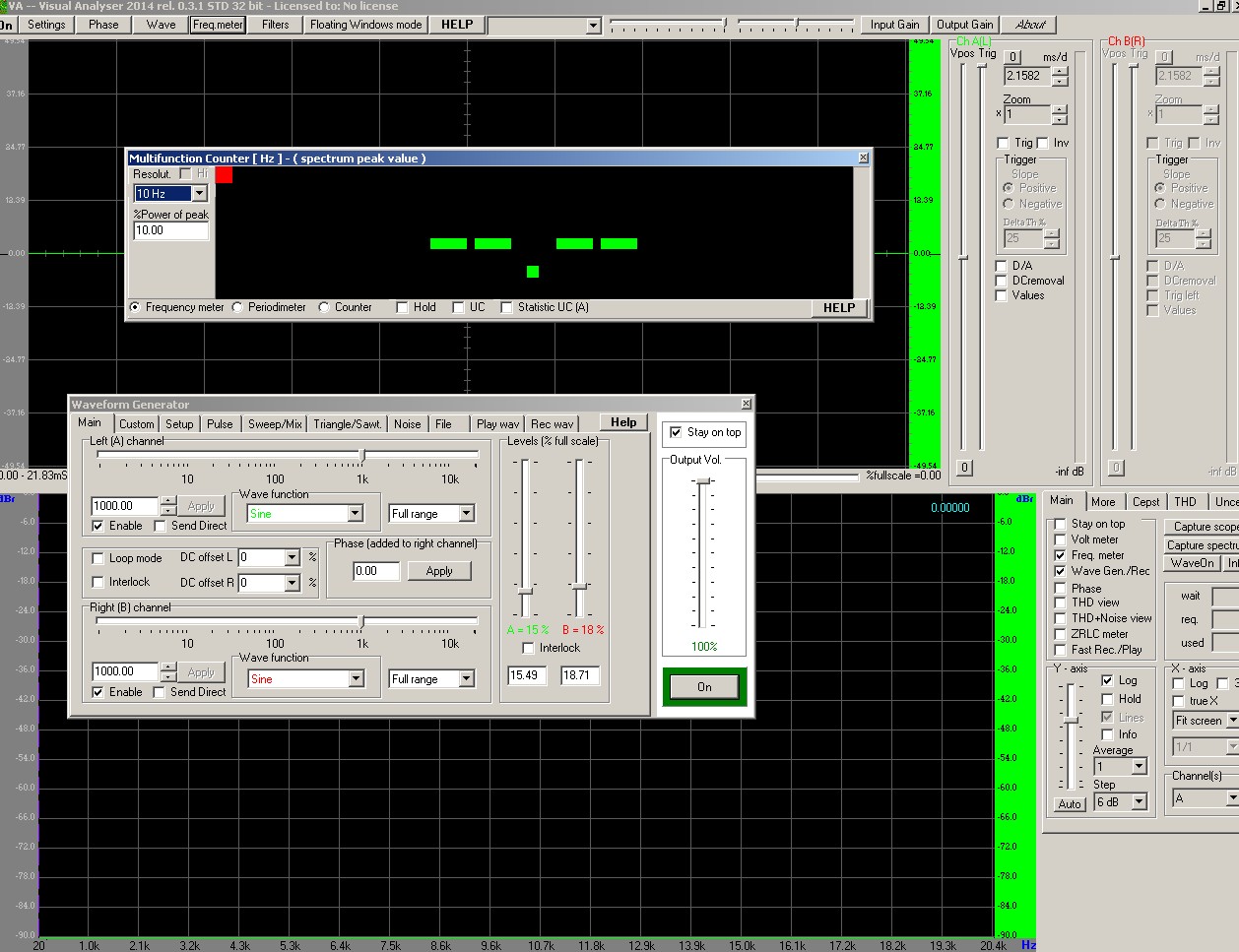The width and height of the screenshot is (1239, 952).
Task: Close the Waveform Generator window
Action: [x=746, y=404]
